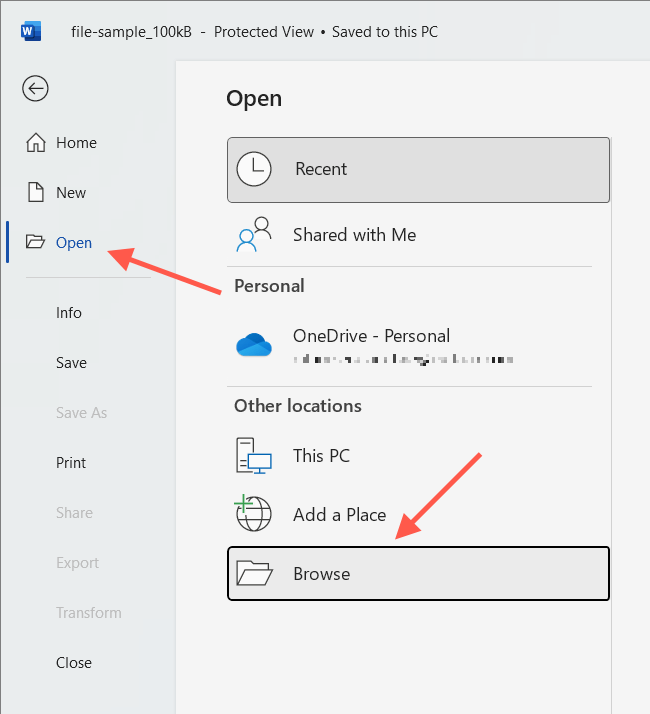This screenshot has height=714, width=650.
Task: Select Save in the sidebar
Action: coord(71,363)
